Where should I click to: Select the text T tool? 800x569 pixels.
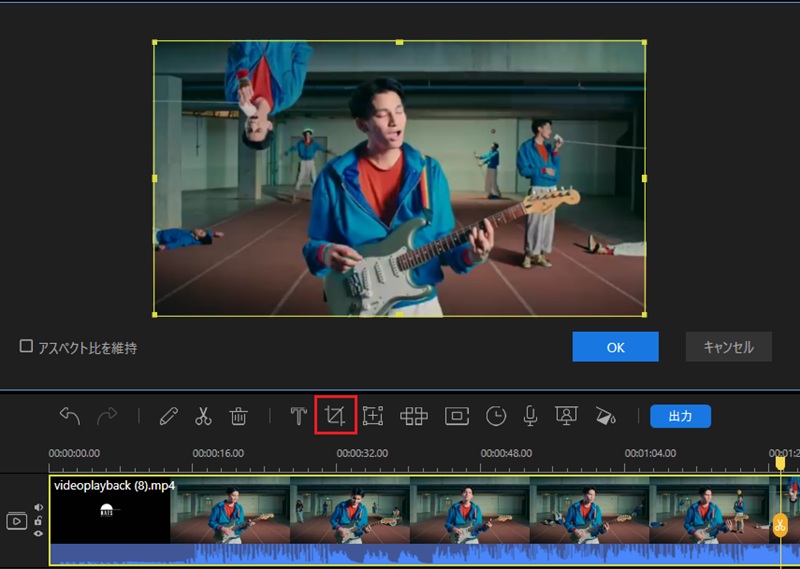pos(298,416)
